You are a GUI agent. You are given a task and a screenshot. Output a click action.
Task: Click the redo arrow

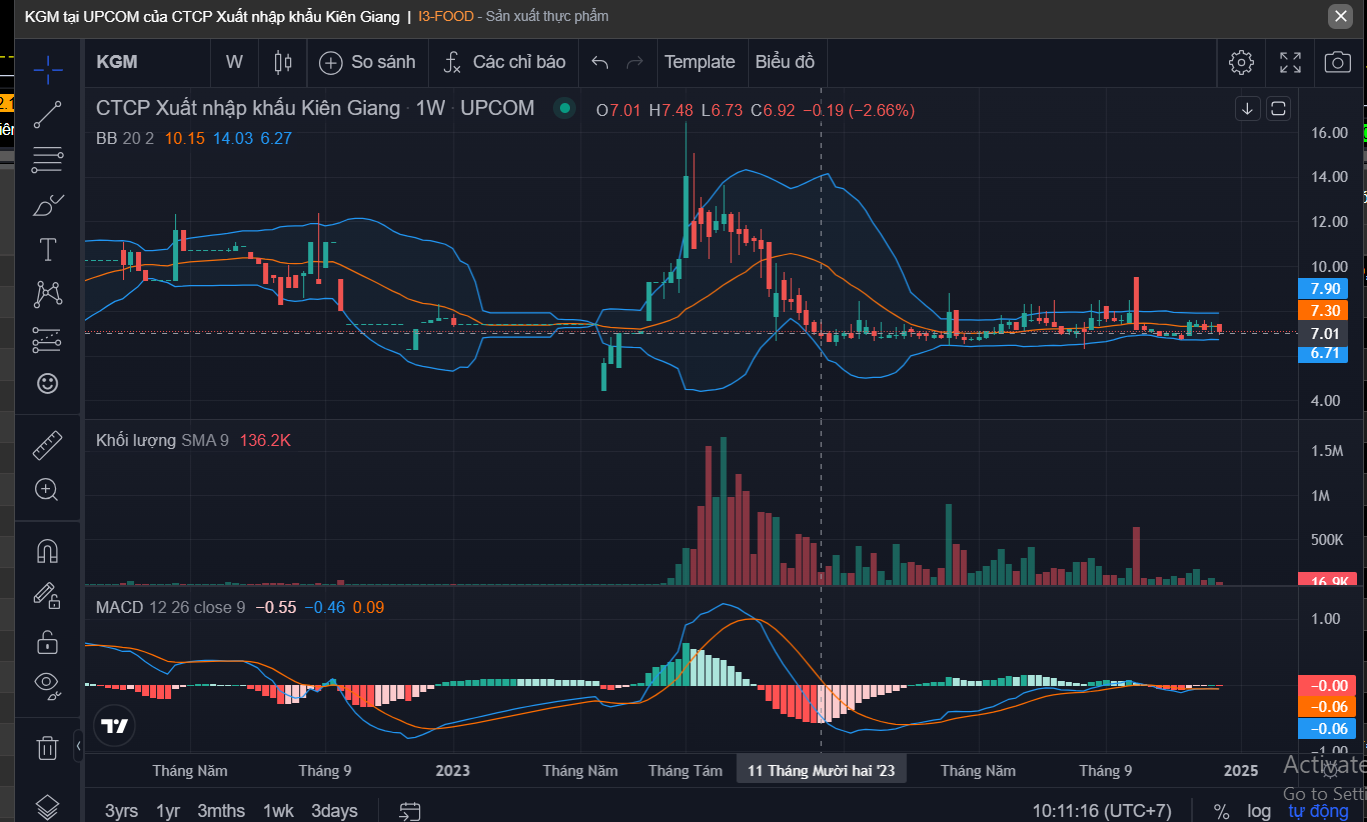(634, 62)
